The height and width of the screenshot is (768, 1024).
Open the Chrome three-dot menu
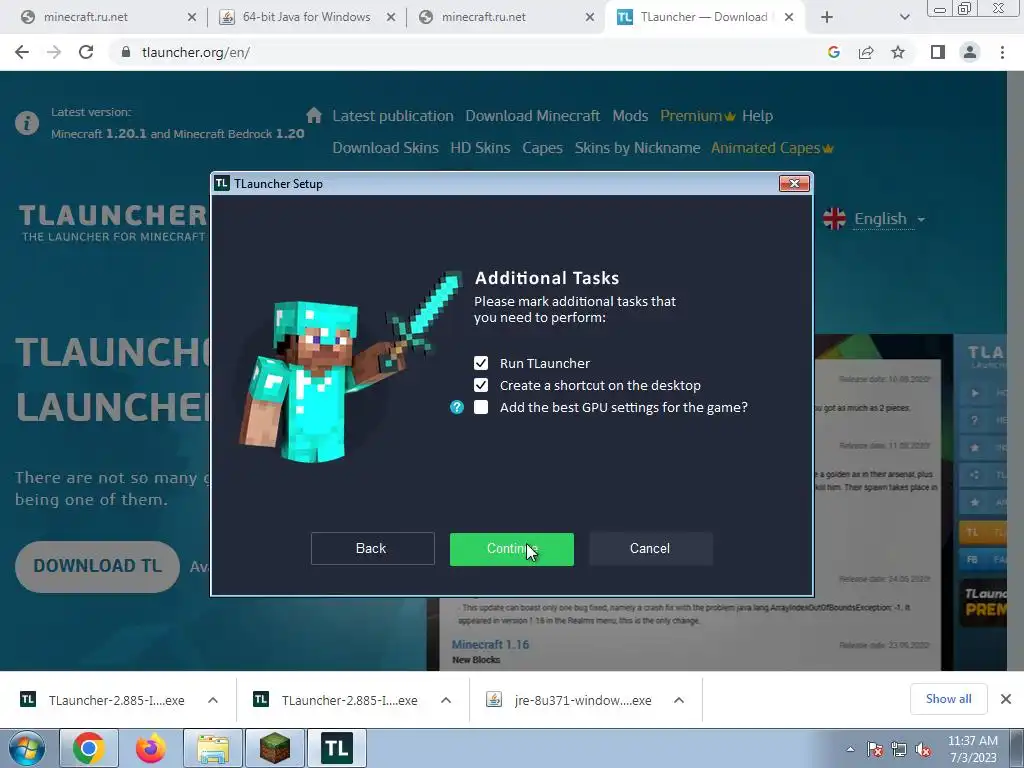(1002, 52)
